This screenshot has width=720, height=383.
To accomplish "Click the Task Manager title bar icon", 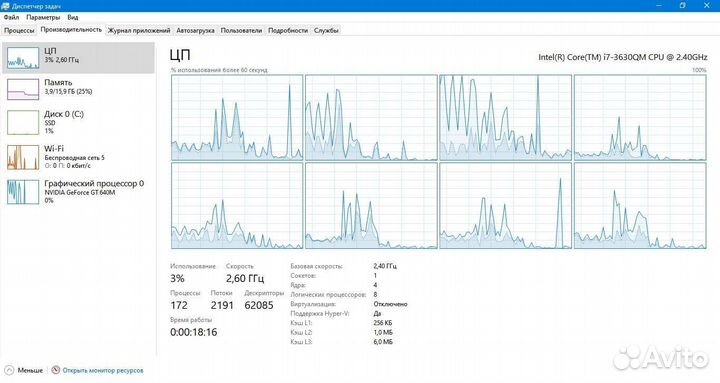I will tap(6, 6).
